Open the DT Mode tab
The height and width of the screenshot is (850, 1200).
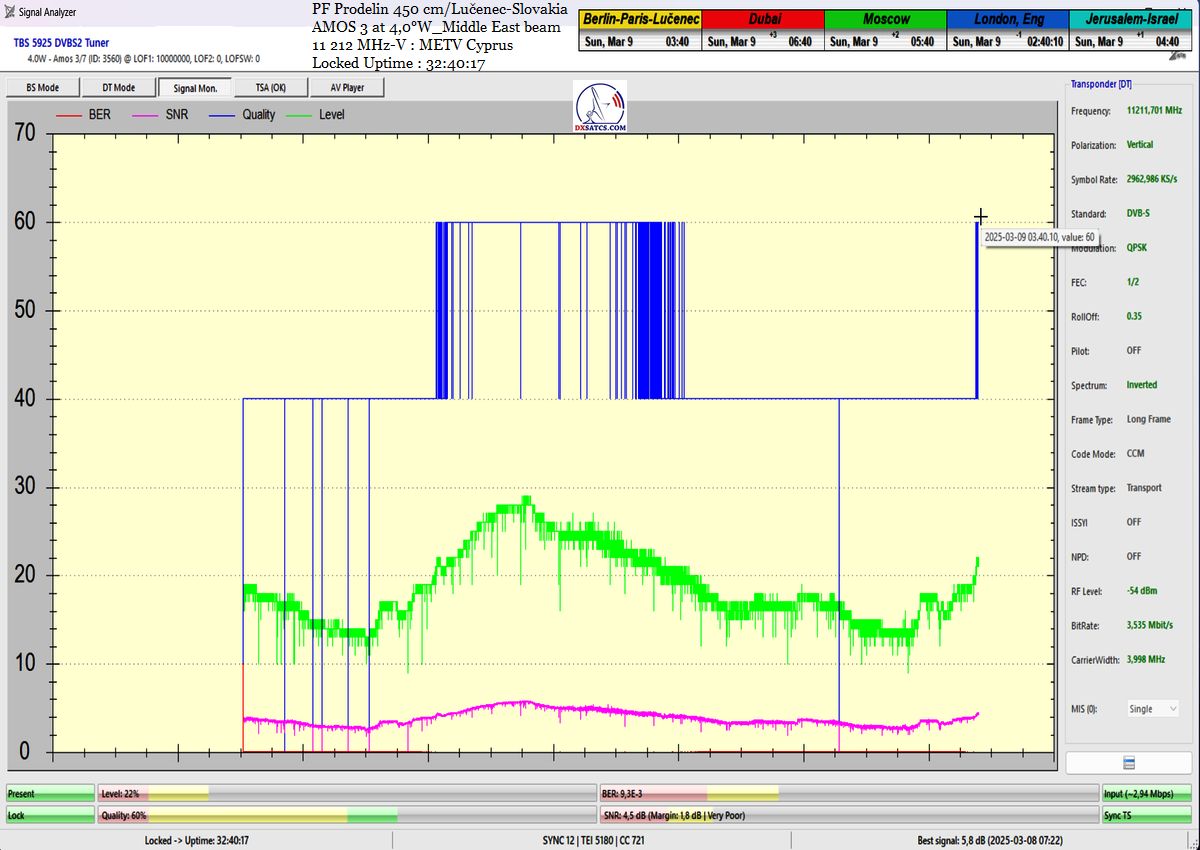point(118,88)
